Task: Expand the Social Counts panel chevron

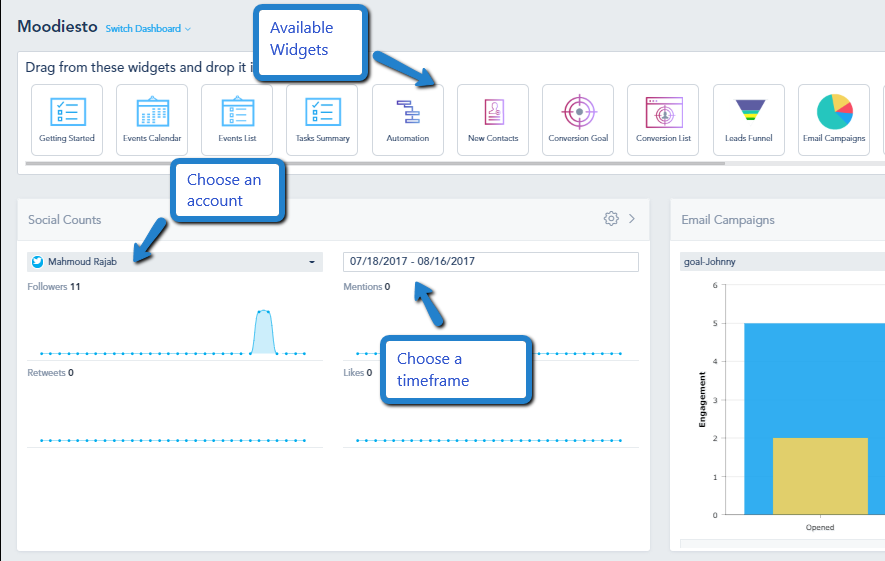Action: 632,219
